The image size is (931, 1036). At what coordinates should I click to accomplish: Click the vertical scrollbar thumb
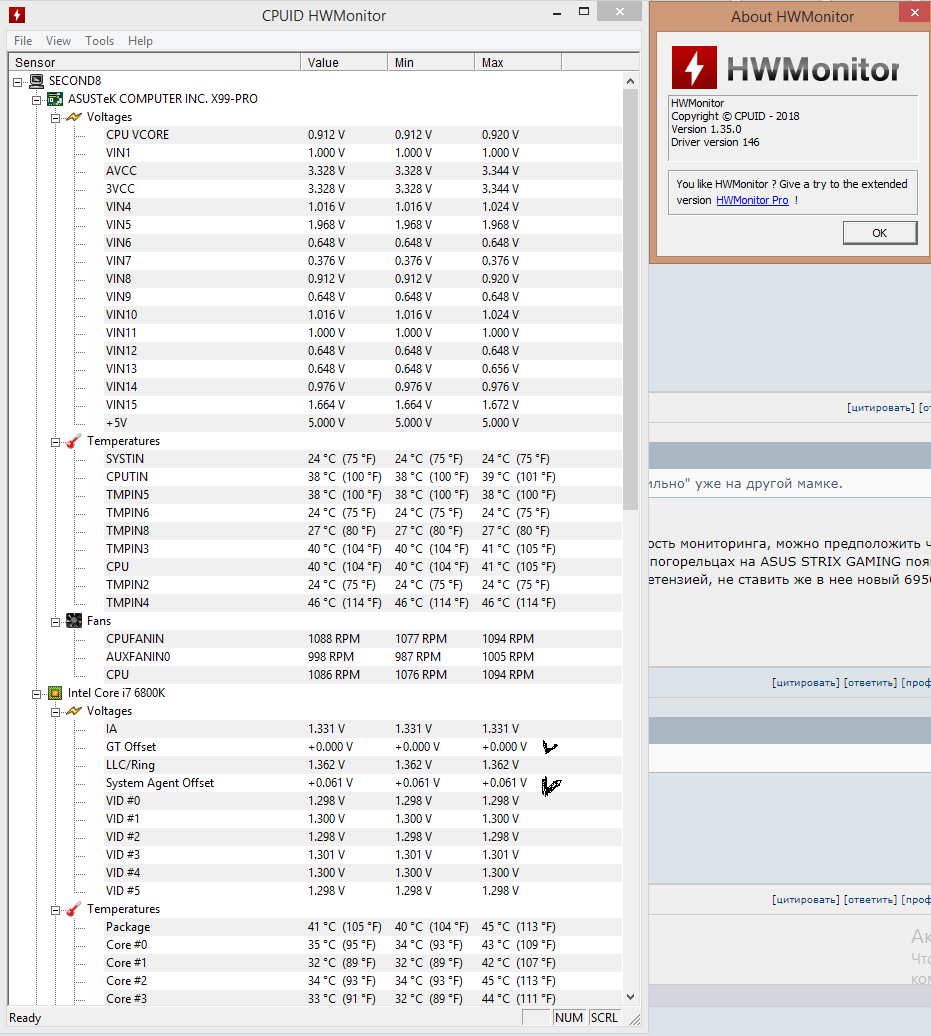pos(630,299)
